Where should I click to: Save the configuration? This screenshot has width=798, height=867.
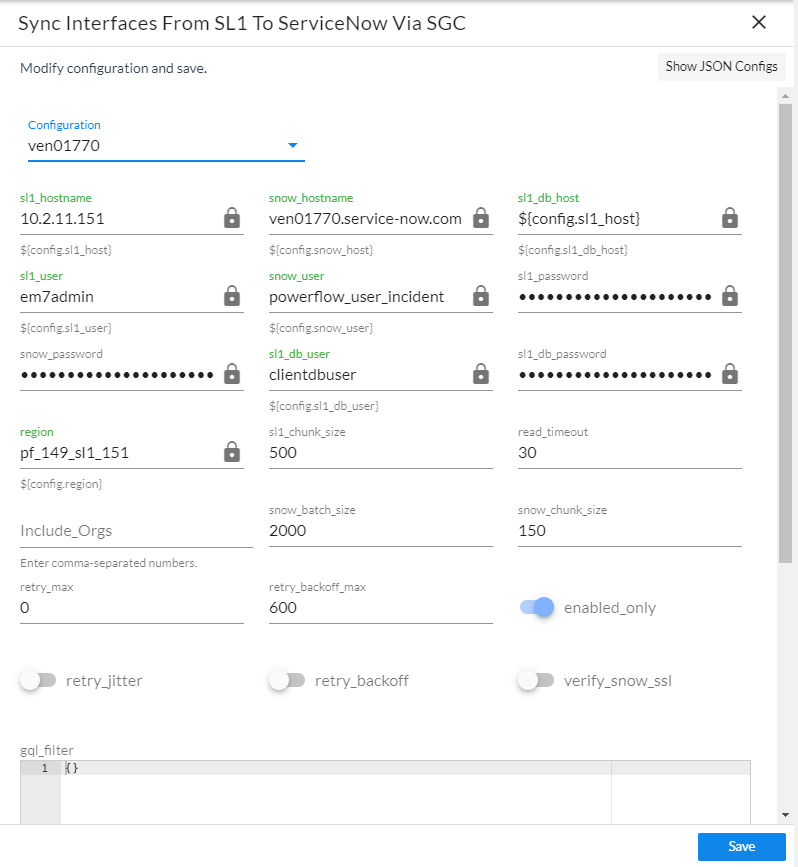[x=741, y=847]
